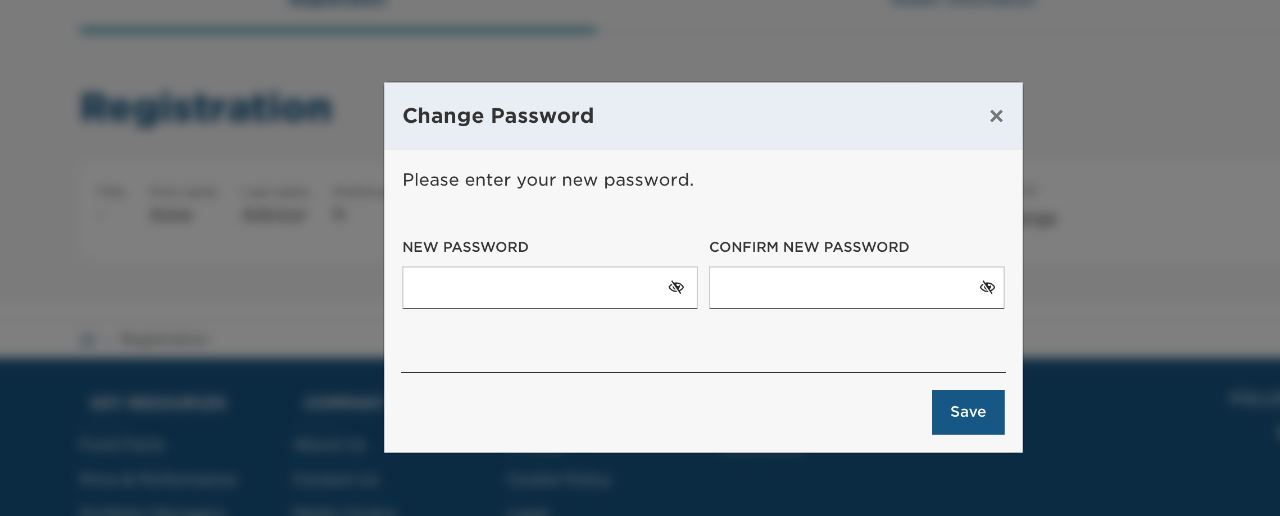Click the blurred Registration page heading

pyautogui.click(x=206, y=107)
